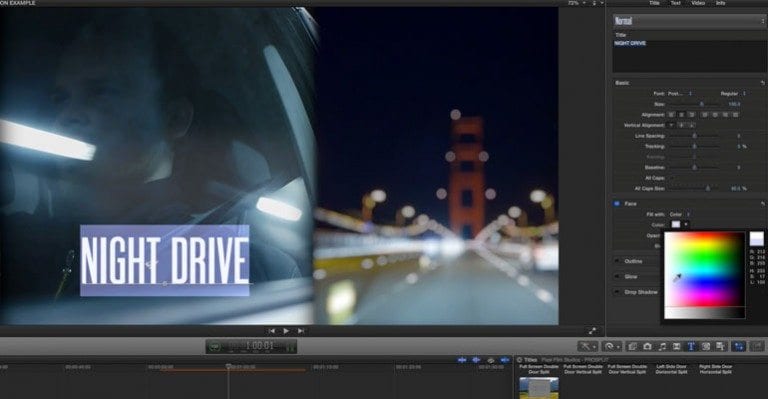
Task: Enable the Glow section
Action: click(x=617, y=277)
